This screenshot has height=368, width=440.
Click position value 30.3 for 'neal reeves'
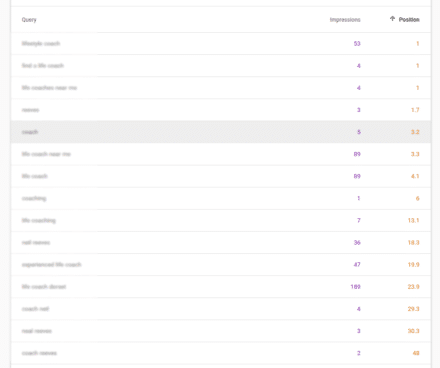coord(413,331)
